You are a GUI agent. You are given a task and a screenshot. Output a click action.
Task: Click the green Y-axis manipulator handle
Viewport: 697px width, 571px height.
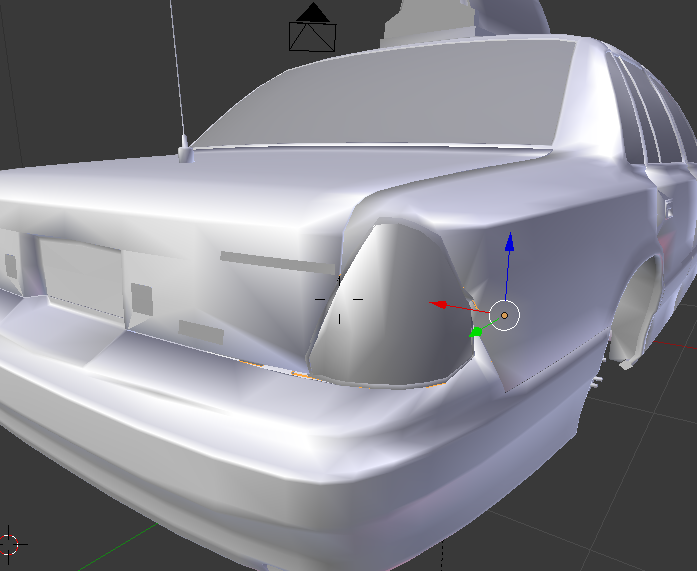coord(476,332)
